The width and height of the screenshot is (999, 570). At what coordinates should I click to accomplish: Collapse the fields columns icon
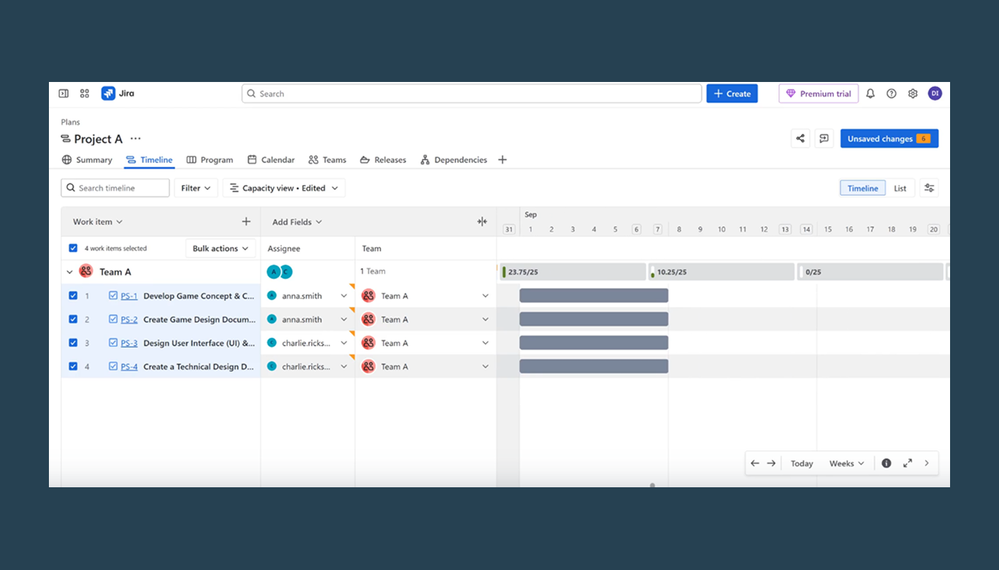tap(482, 222)
